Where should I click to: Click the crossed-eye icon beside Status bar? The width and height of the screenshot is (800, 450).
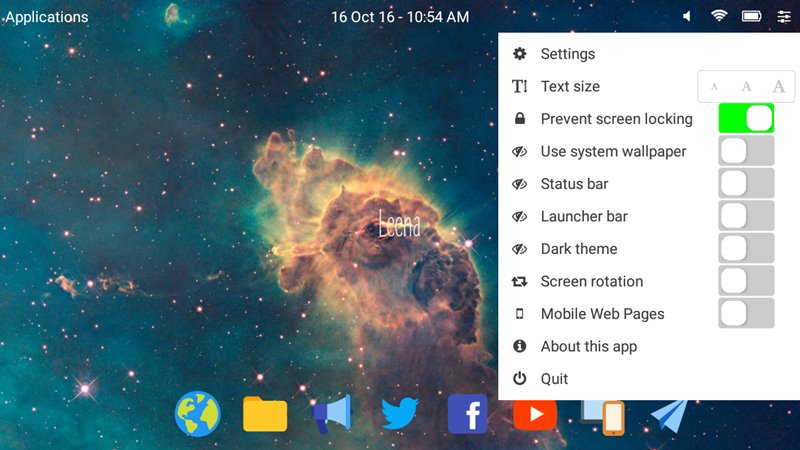519,184
